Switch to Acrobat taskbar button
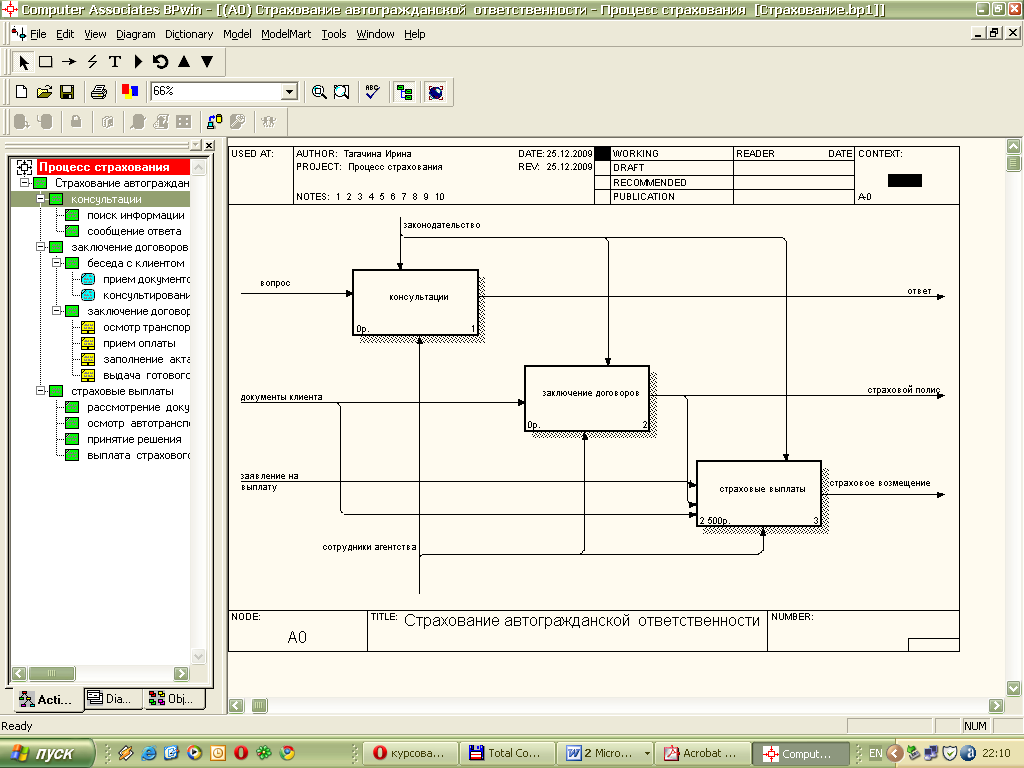The width and height of the screenshot is (1024, 768). pyautogui.click(x=702, y=753)
